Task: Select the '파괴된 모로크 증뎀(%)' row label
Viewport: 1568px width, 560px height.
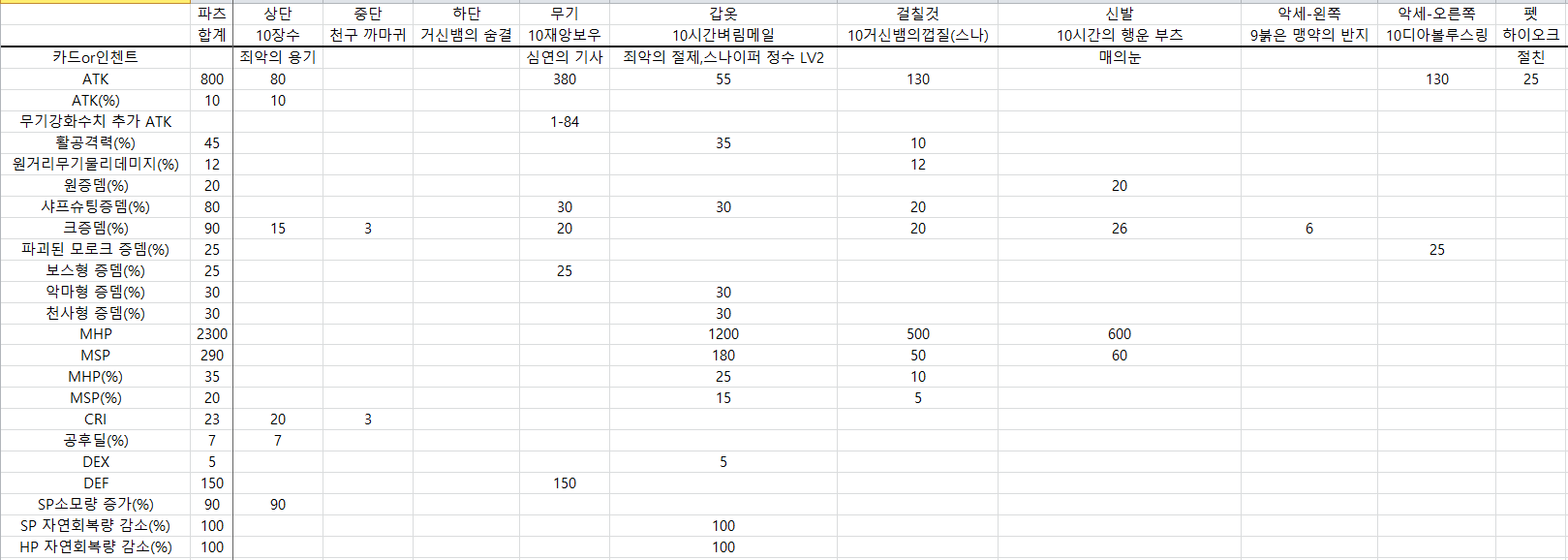Action: (95, 249)
